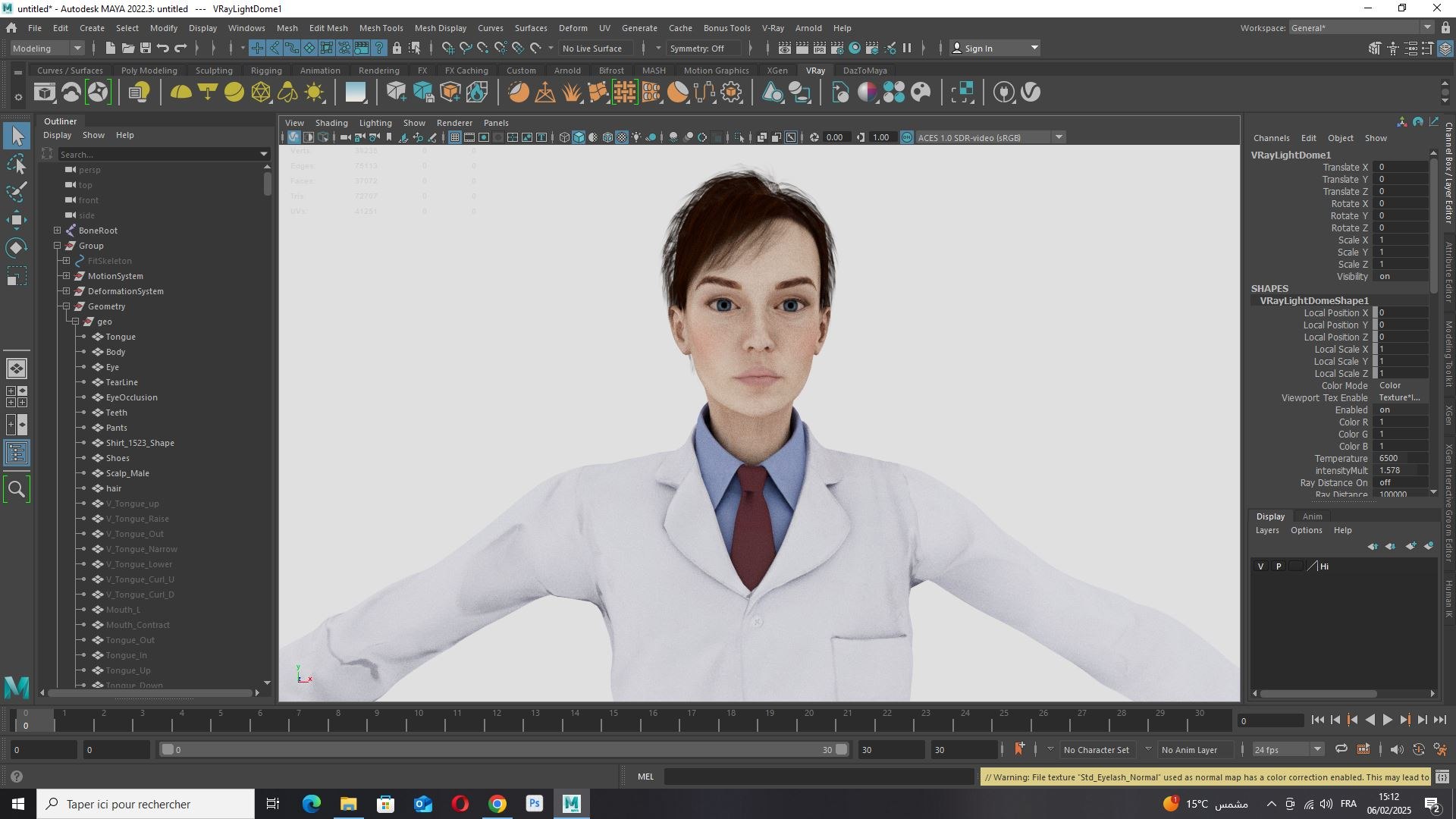Toggle layer visibility V box for Hi
Image resolution: width=1456 pixels, height=819 pixels.
pos(1261,566)
